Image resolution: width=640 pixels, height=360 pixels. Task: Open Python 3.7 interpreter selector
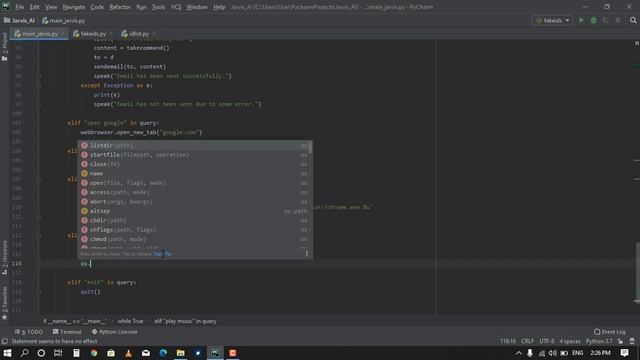pyautogui.click(x=599, y=341)
